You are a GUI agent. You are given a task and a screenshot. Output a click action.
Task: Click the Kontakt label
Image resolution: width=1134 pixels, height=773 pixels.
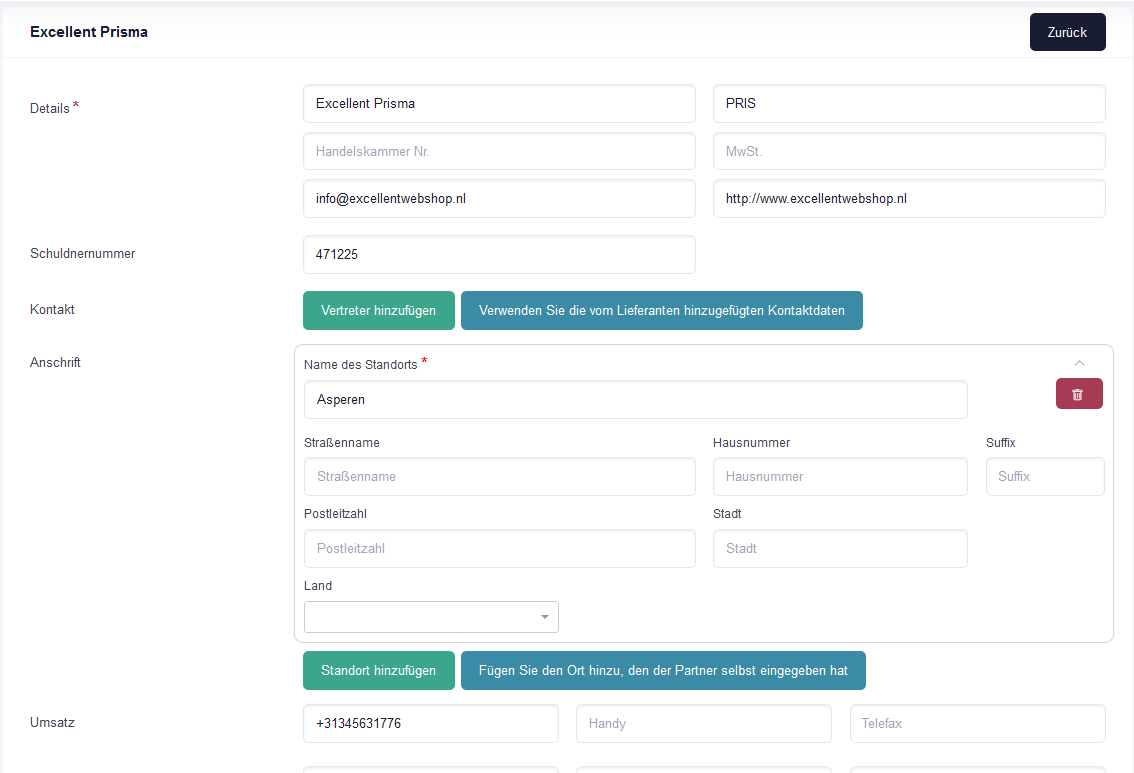[x=52, y=309]
